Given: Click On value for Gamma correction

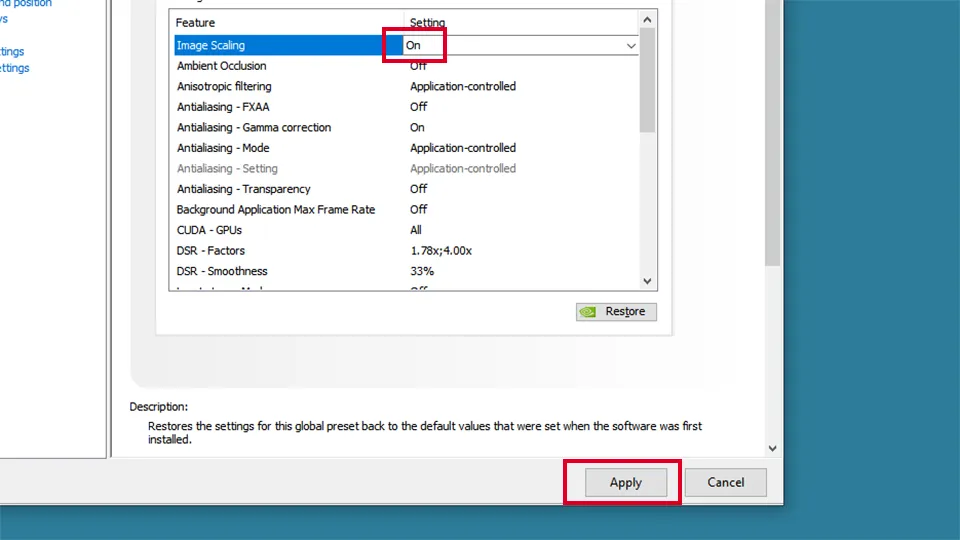Looking at the screenshot, I should click(x=417, y=127).
